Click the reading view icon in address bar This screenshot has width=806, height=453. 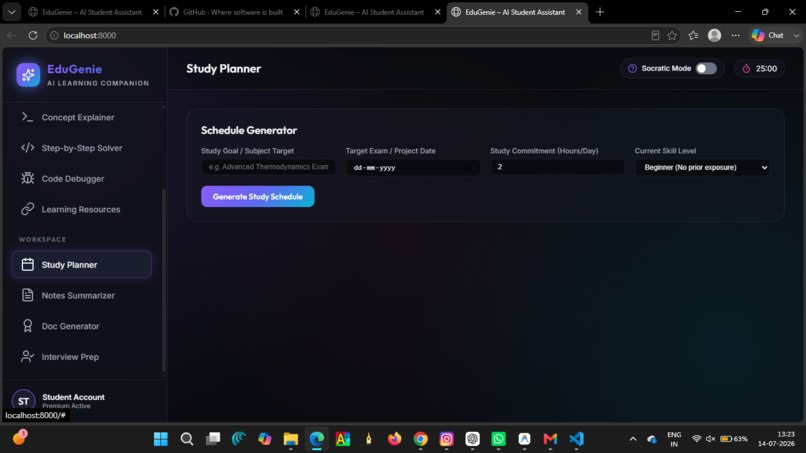[x=655, y=35]
